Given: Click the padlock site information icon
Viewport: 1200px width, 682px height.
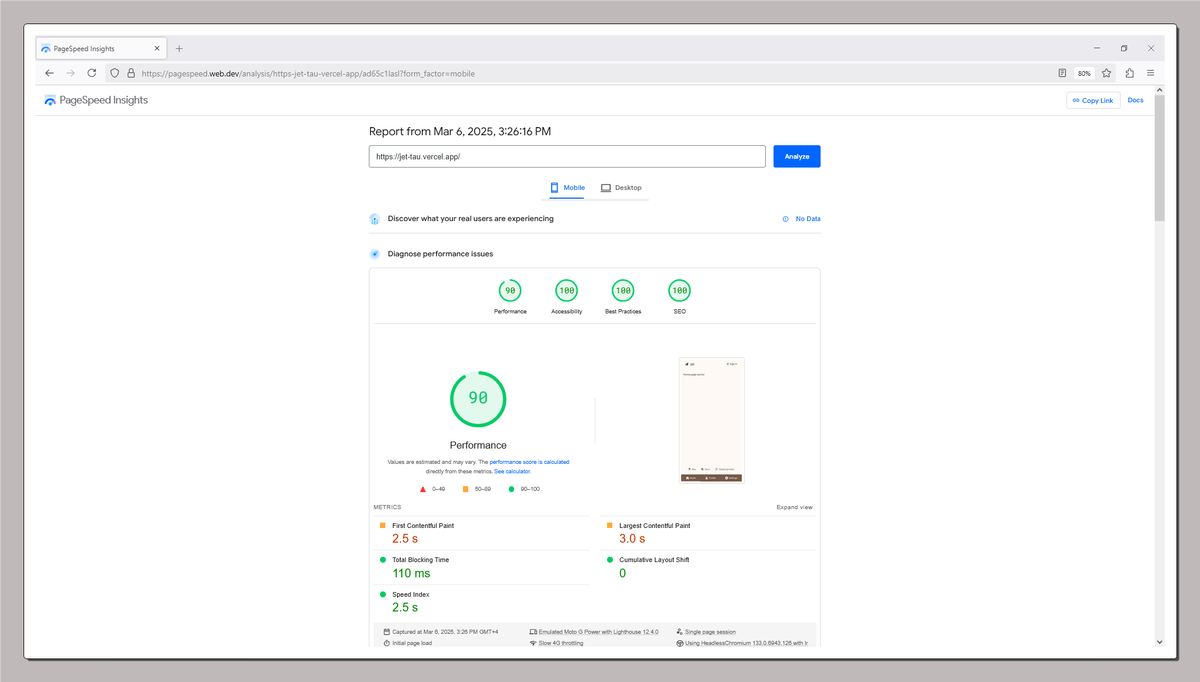Looking at the screenshot, I should tap(130, 73).
